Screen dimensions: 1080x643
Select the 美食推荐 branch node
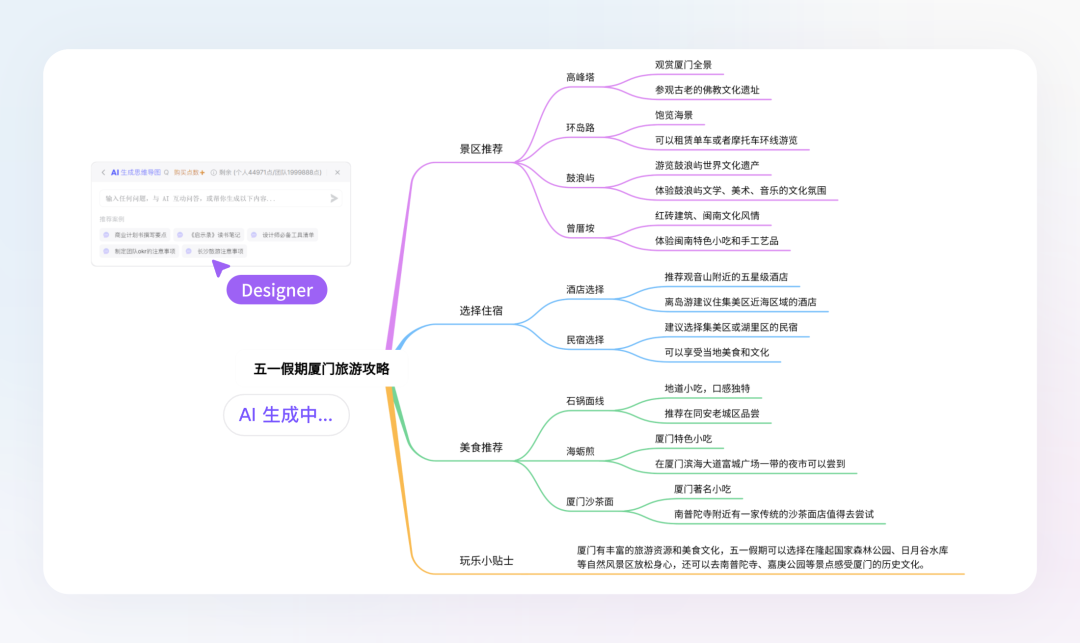click(481, 447)
